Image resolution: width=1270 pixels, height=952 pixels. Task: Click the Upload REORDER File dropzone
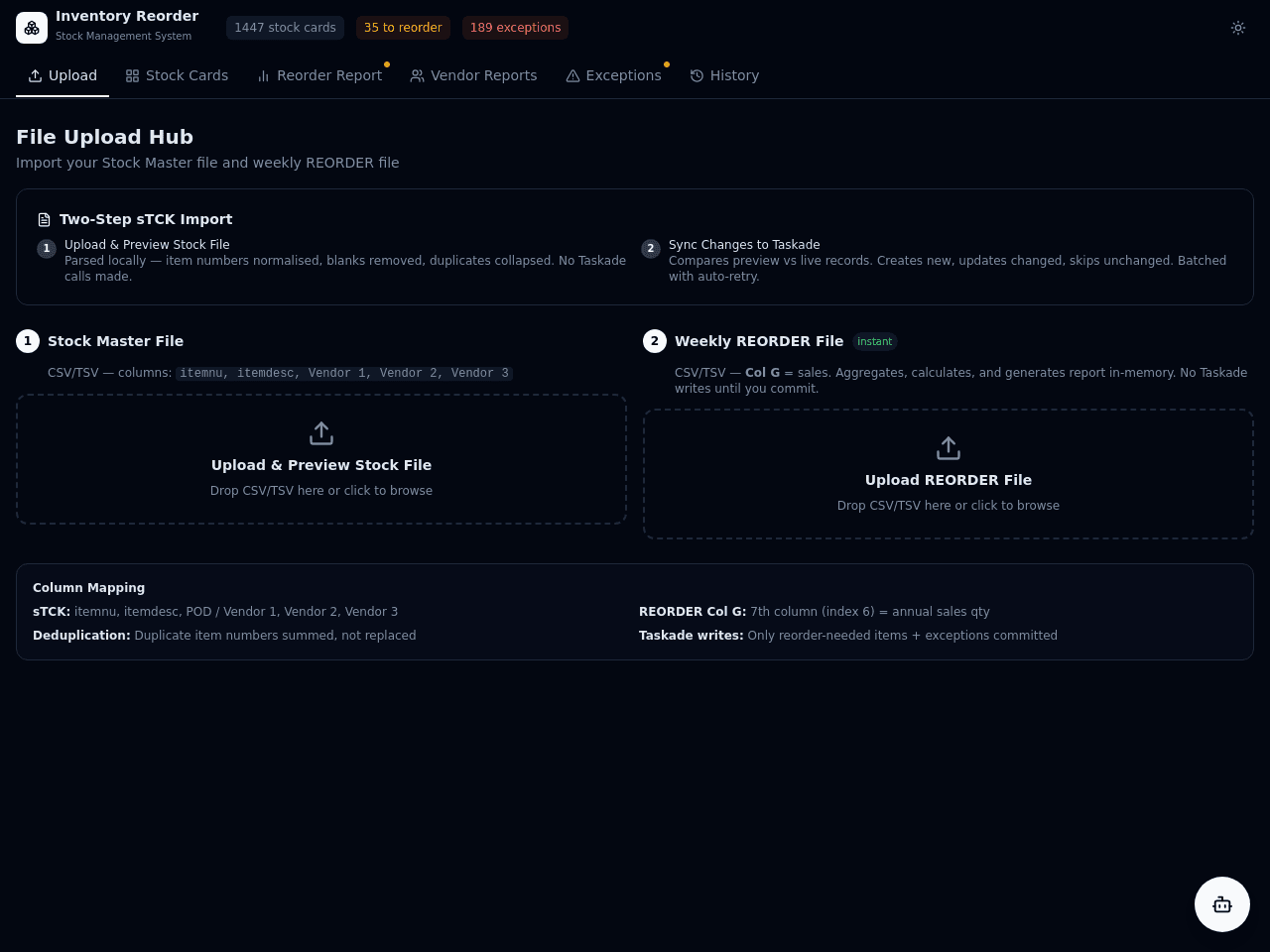(949, 474)
